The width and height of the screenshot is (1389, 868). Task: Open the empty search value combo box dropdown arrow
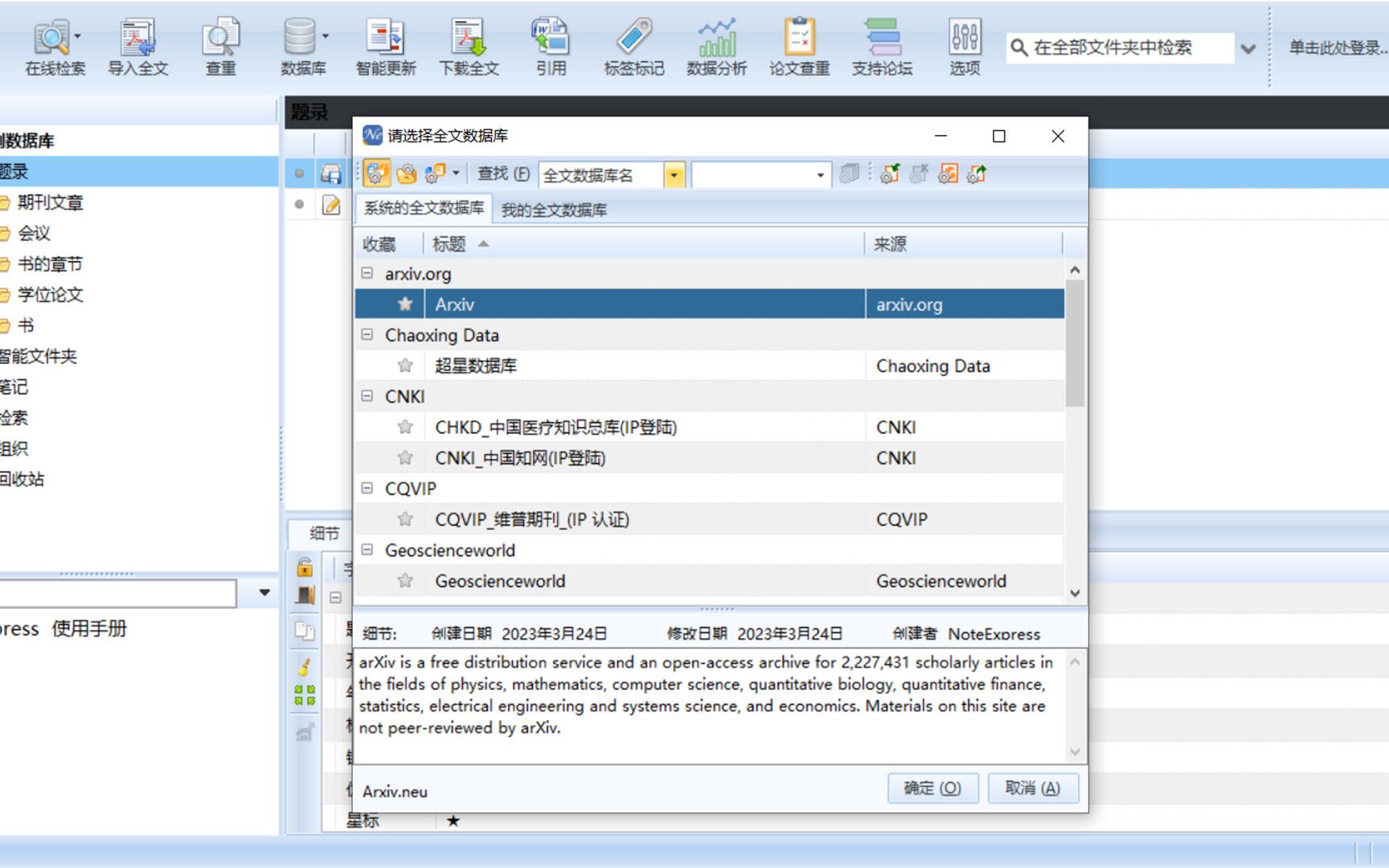[x=820, y=174]
